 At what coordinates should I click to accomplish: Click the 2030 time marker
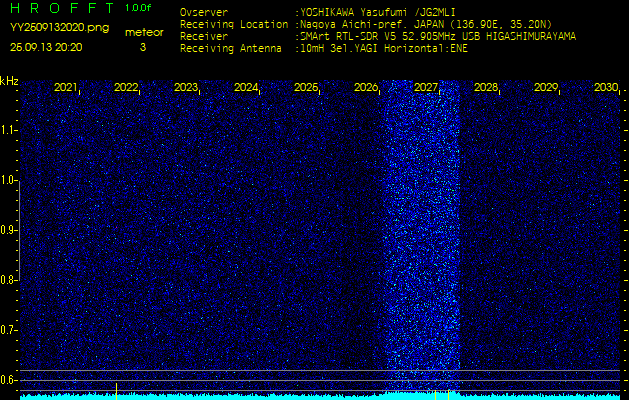point(606,87)
